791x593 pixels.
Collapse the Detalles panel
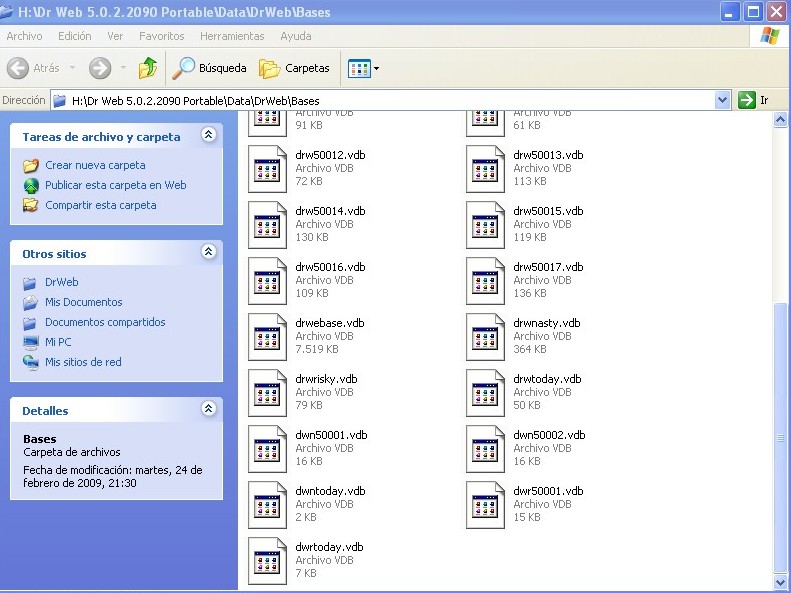208,409
